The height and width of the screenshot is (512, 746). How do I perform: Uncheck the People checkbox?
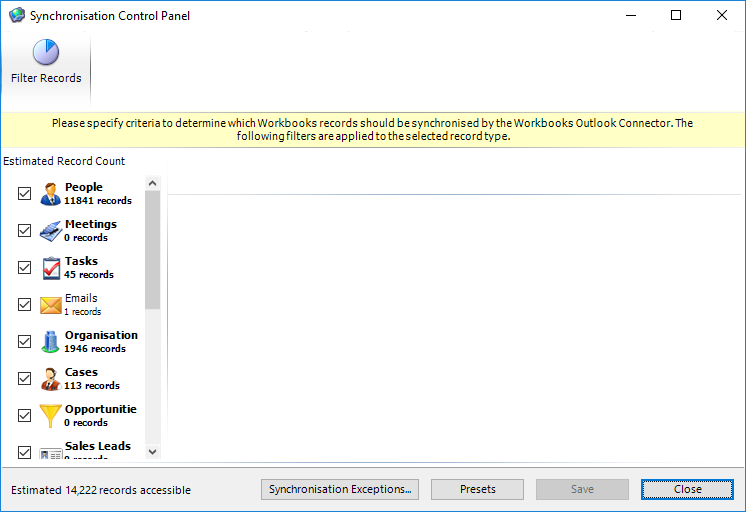[25, 194]
